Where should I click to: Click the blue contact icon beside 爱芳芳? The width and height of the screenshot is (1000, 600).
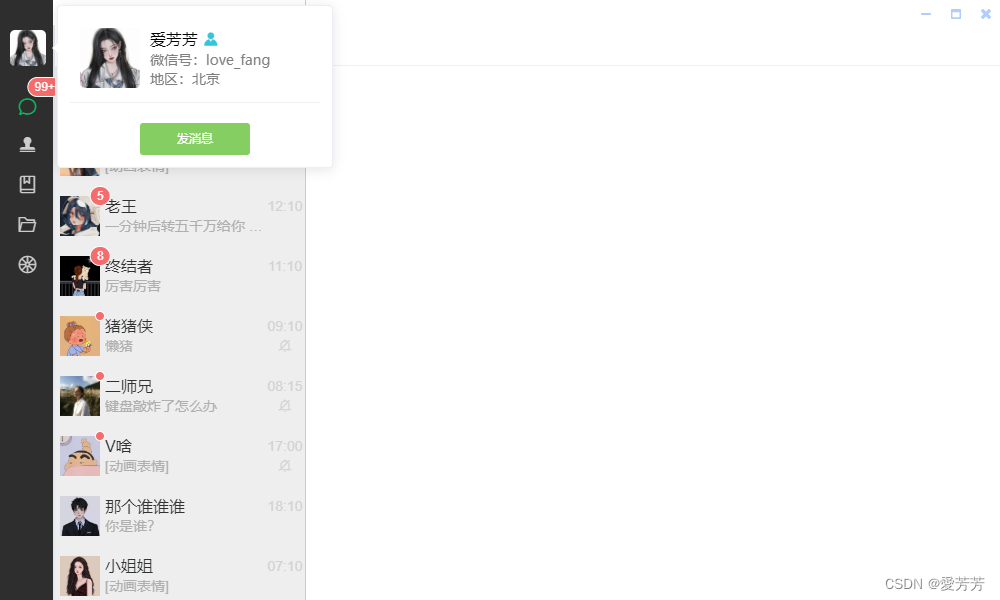click(210, 40)
